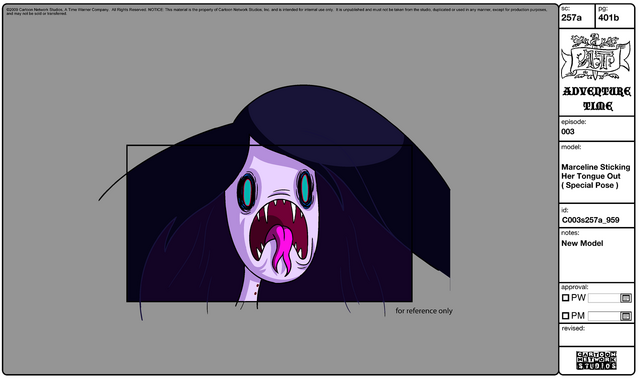The image size is (640, 380).
Task: Click the Adventure Time banner logo
Action: pyautogui.click(x=596, y=57)
